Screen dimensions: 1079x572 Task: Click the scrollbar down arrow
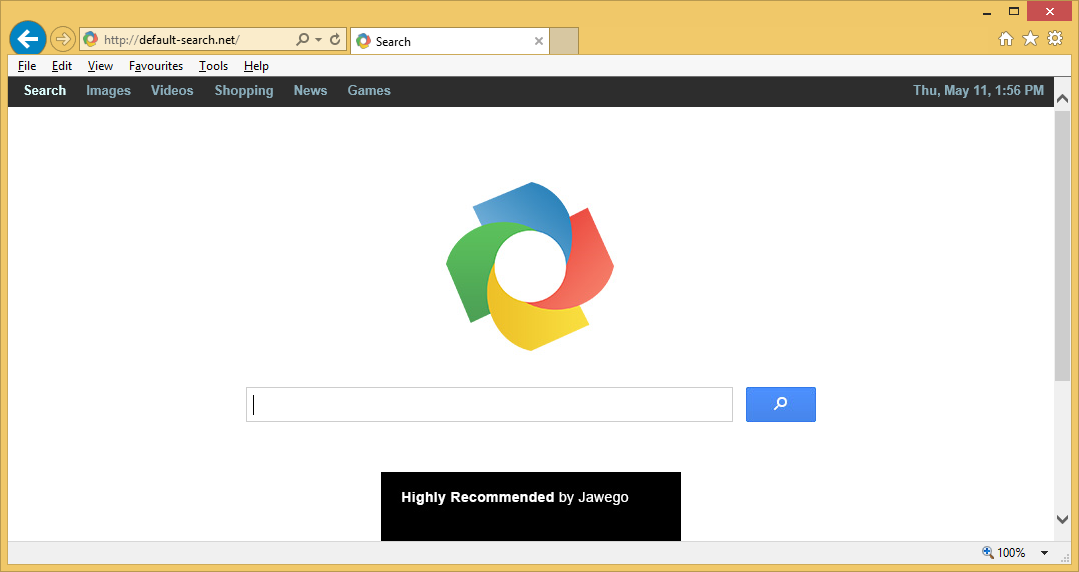click(x=1062, y=520)
